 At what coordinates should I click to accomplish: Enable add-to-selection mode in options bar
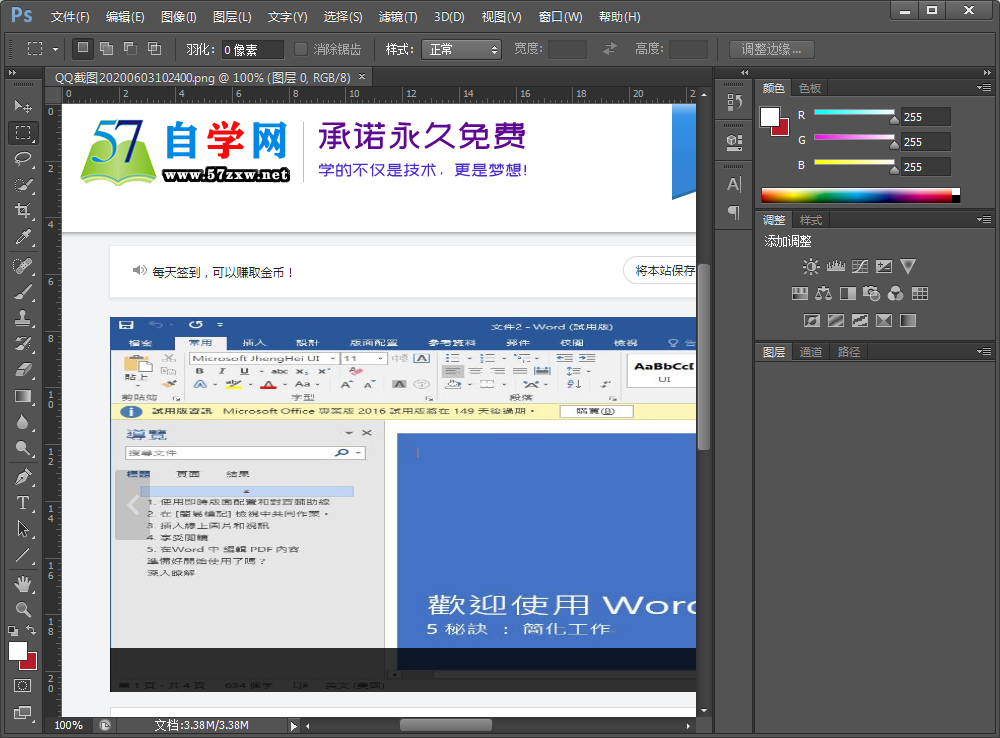(x=105, y=47)
